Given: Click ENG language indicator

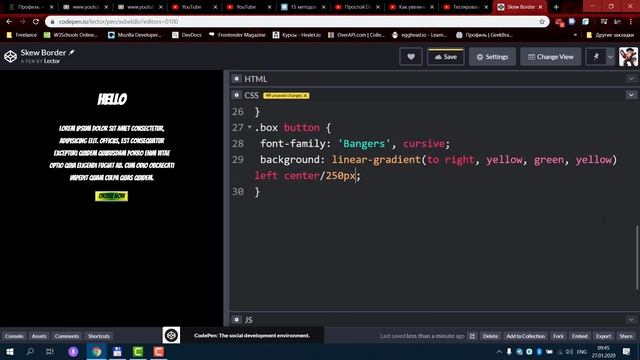Looking at the screenshot, I should (582, 351).
